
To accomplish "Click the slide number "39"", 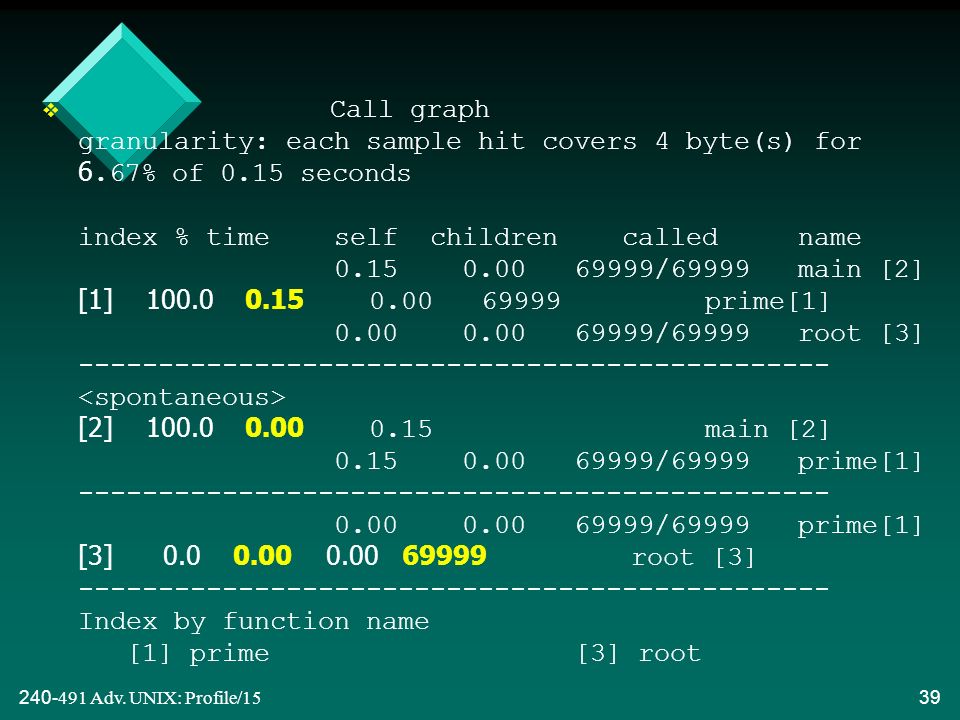I will [930, 697].
